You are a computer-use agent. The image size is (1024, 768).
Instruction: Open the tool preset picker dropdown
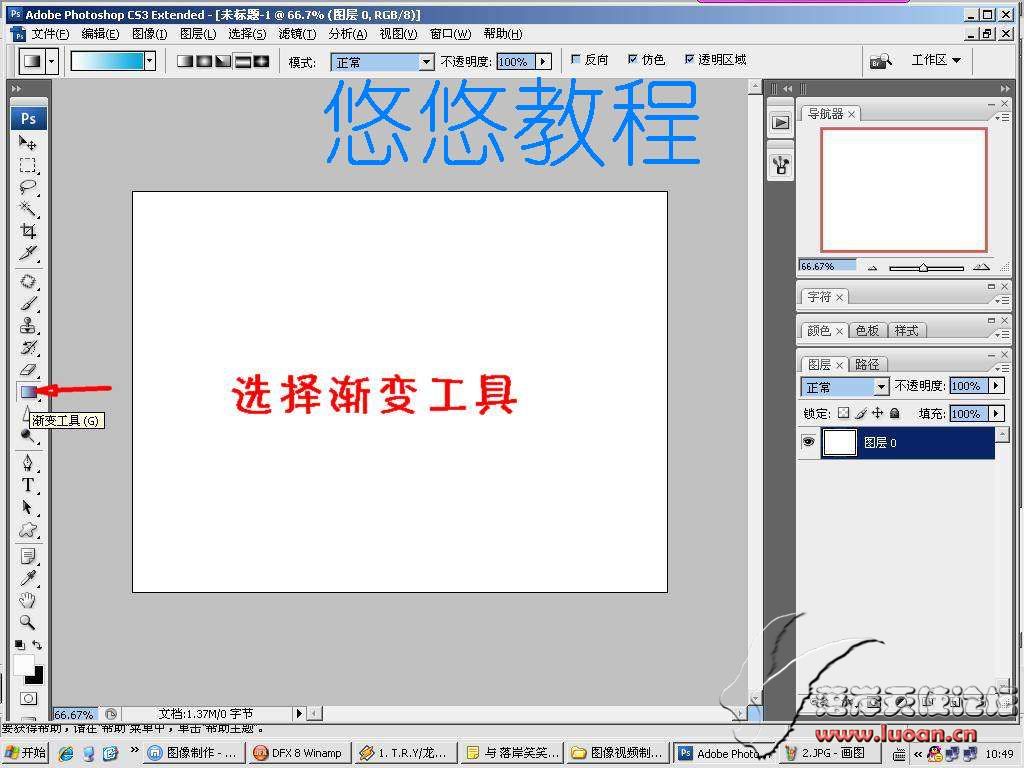[52, 62]
